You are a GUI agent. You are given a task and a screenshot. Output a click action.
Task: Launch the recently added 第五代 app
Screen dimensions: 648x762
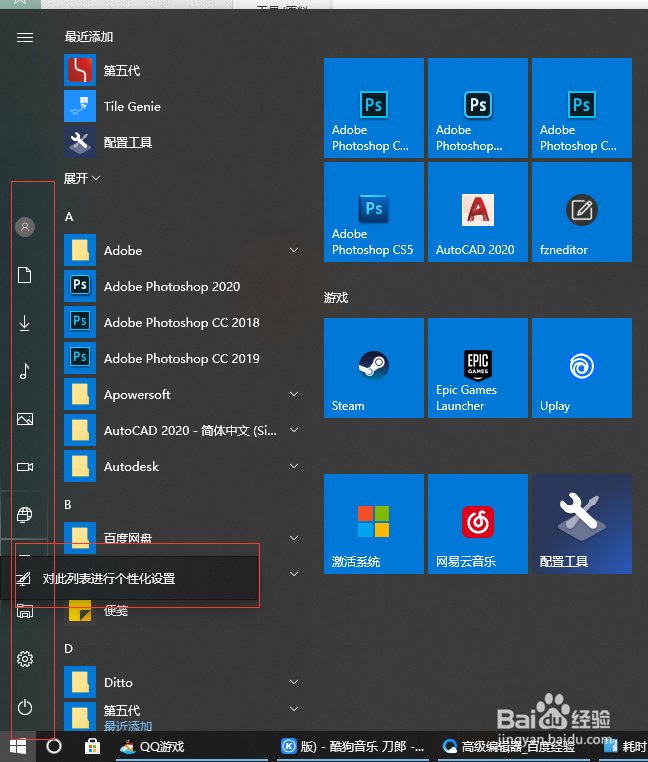click(181, 70)
